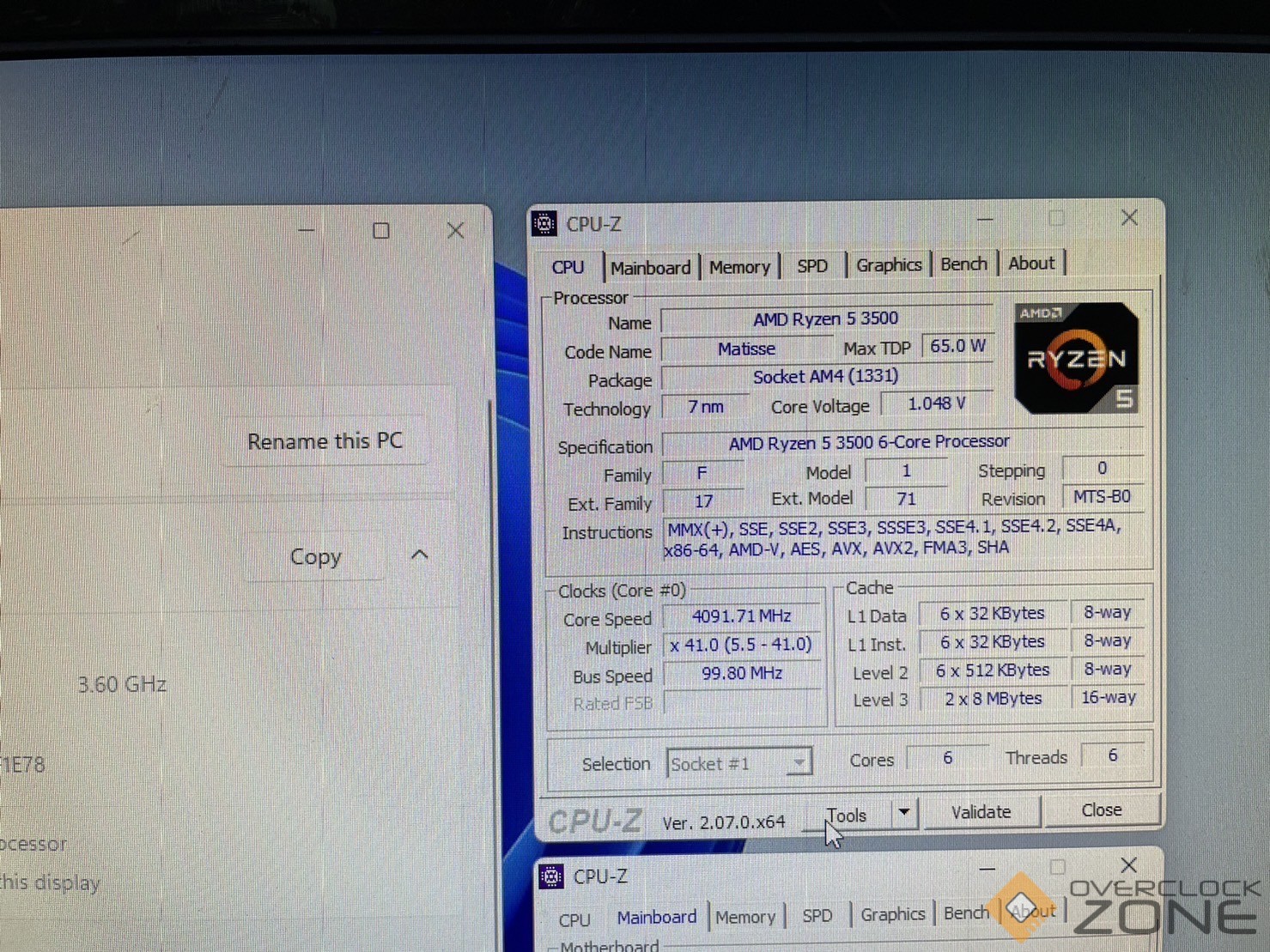Click the Bus Speed value 99.80 MHz

coord(742,674)
